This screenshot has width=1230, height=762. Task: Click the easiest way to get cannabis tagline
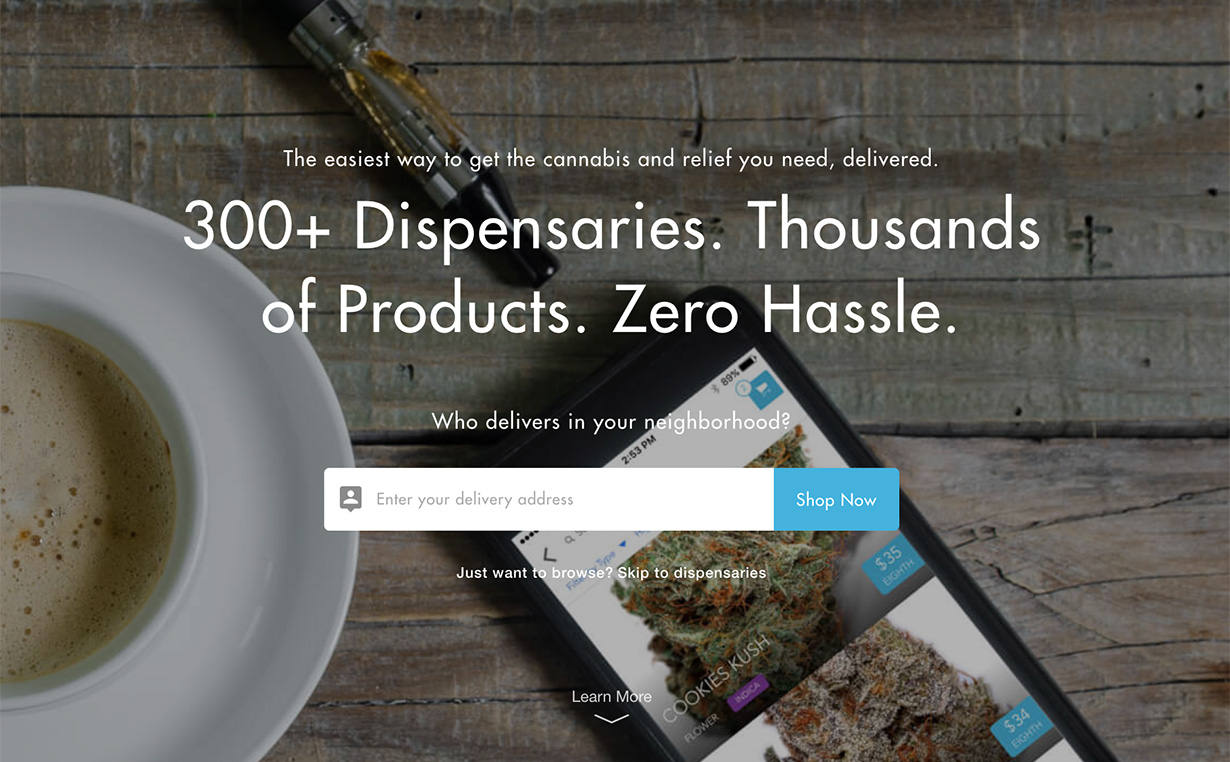point(610,158)
